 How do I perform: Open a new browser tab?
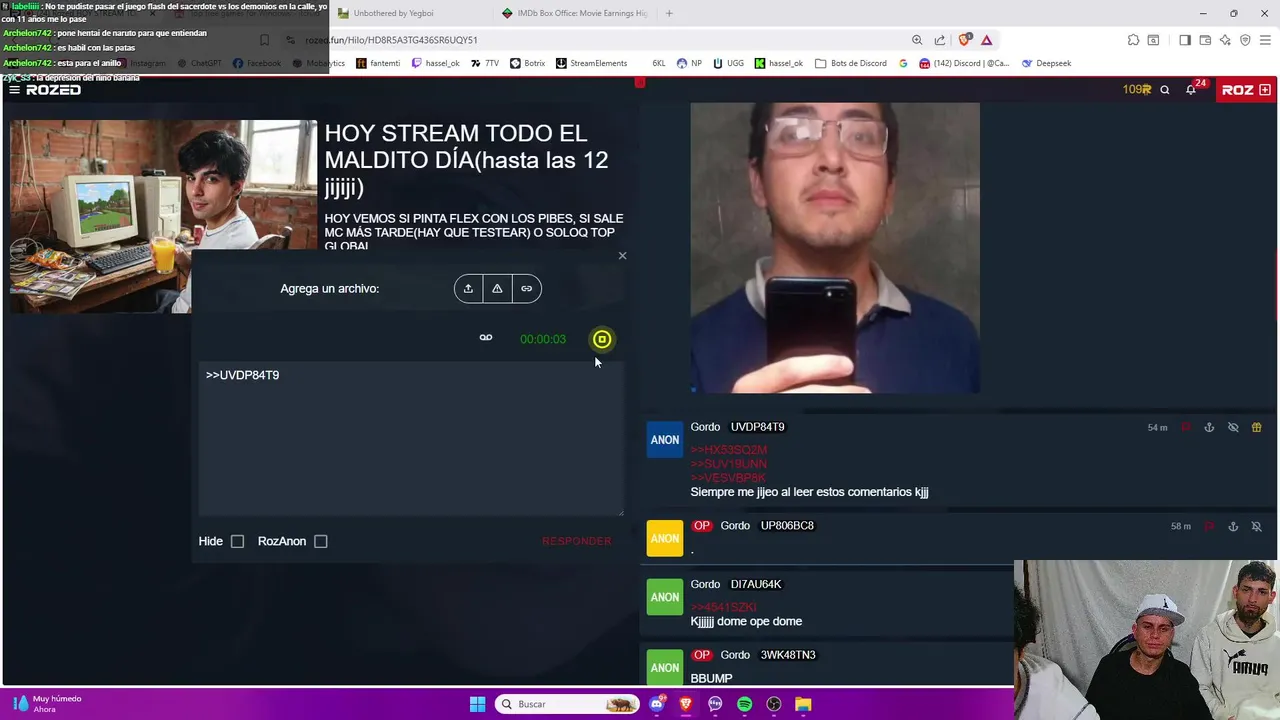click(x=669, y=13)
